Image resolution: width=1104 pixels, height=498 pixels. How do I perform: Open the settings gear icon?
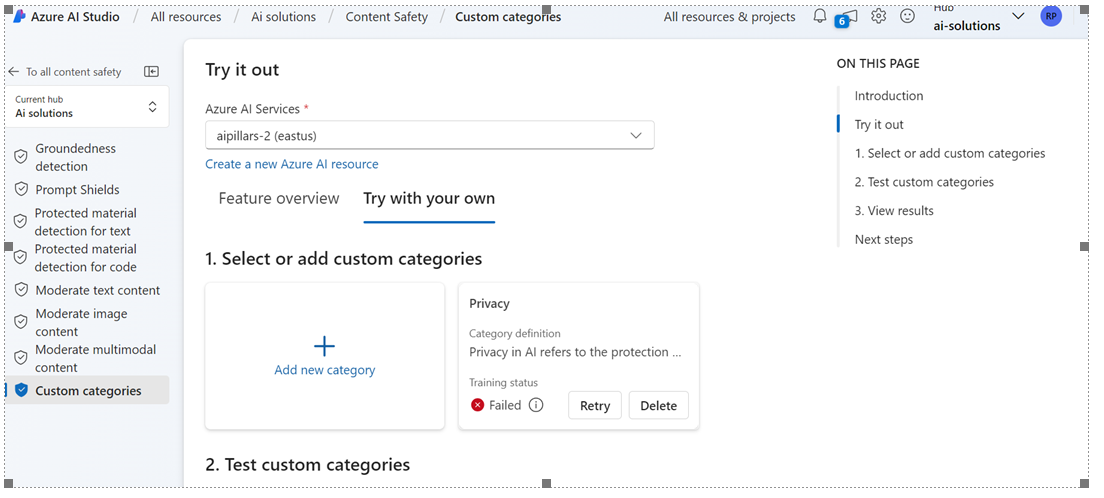point(879,16)
